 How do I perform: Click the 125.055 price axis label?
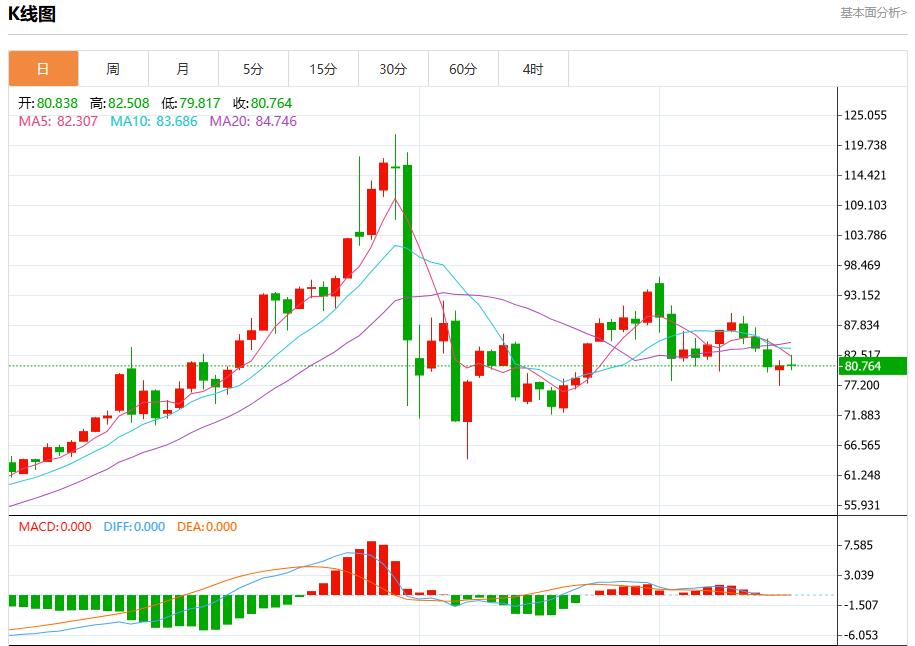(x=865, y=116)
